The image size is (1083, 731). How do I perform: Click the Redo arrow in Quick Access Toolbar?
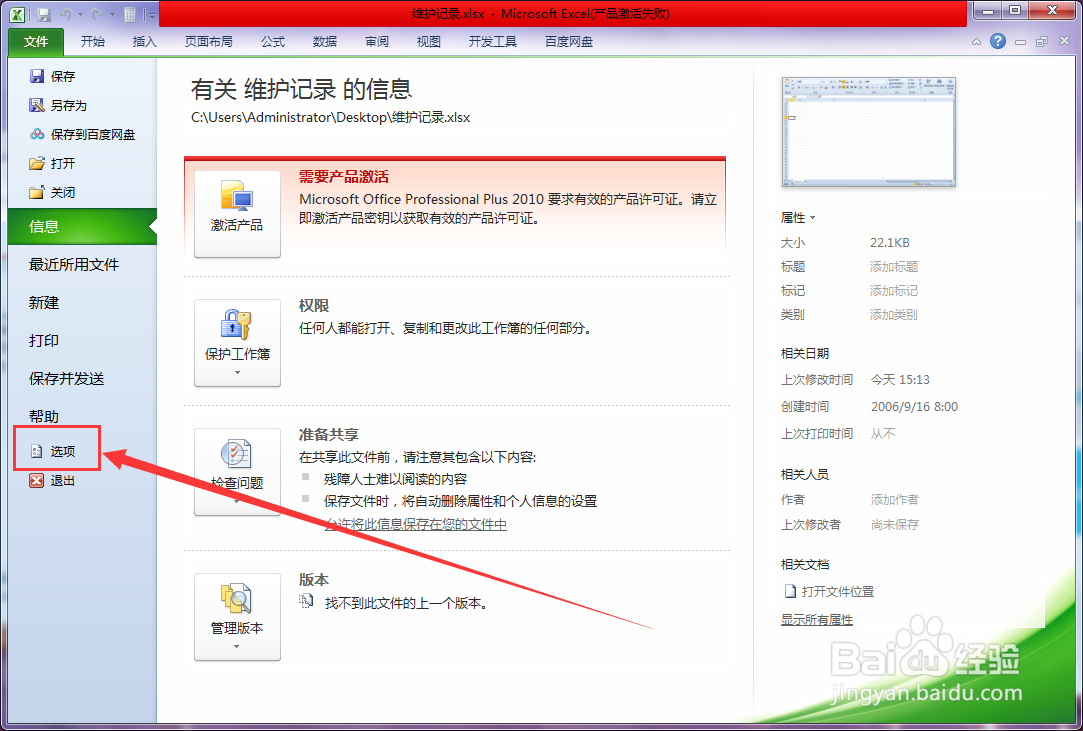pyautogui.click(x=97, y=14)
